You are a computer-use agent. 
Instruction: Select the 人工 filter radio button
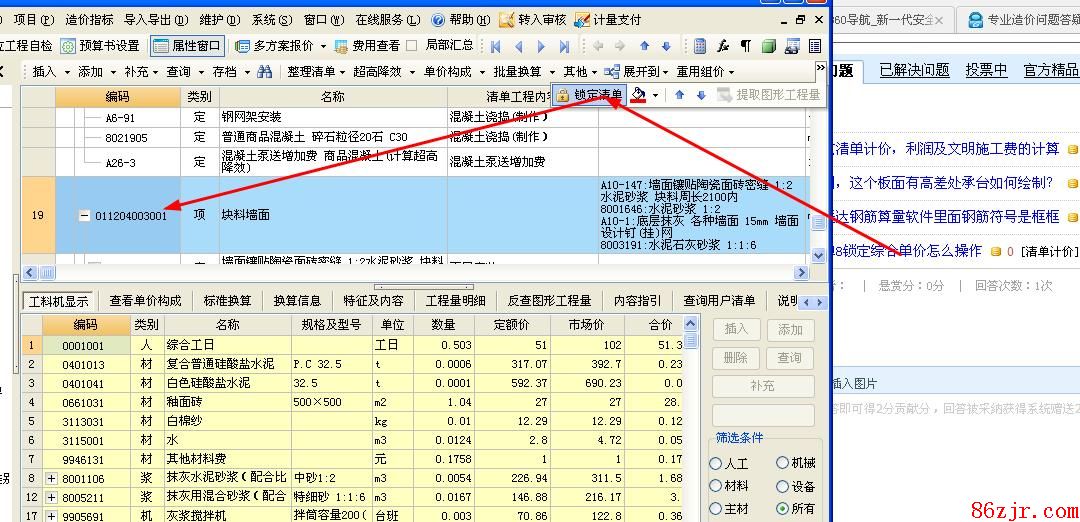pyautogui.click(x=716, y=463)
